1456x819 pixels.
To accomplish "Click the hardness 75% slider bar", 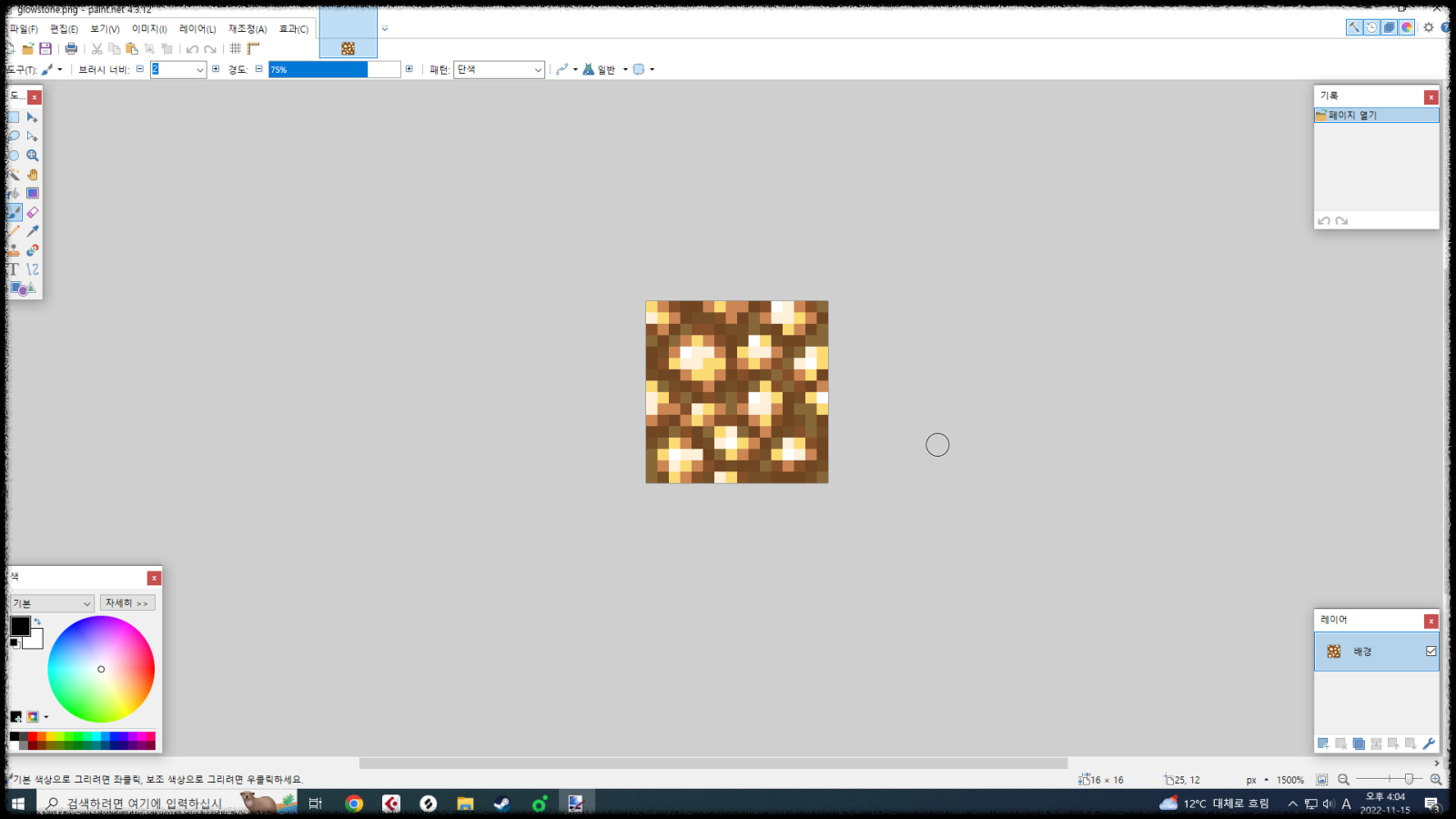I will click(x=334, y=69).
